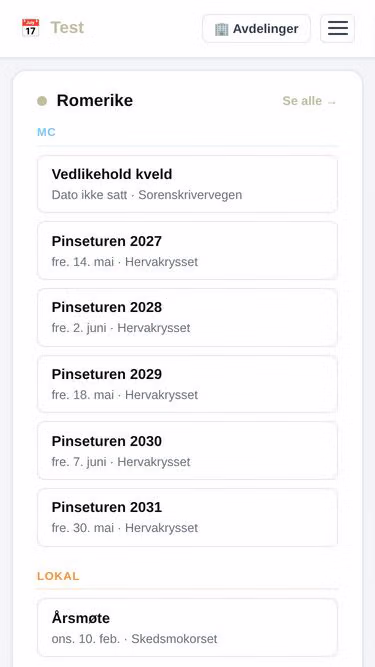
Task: Click the Romerike colored dot
Action: pos(42,101)
